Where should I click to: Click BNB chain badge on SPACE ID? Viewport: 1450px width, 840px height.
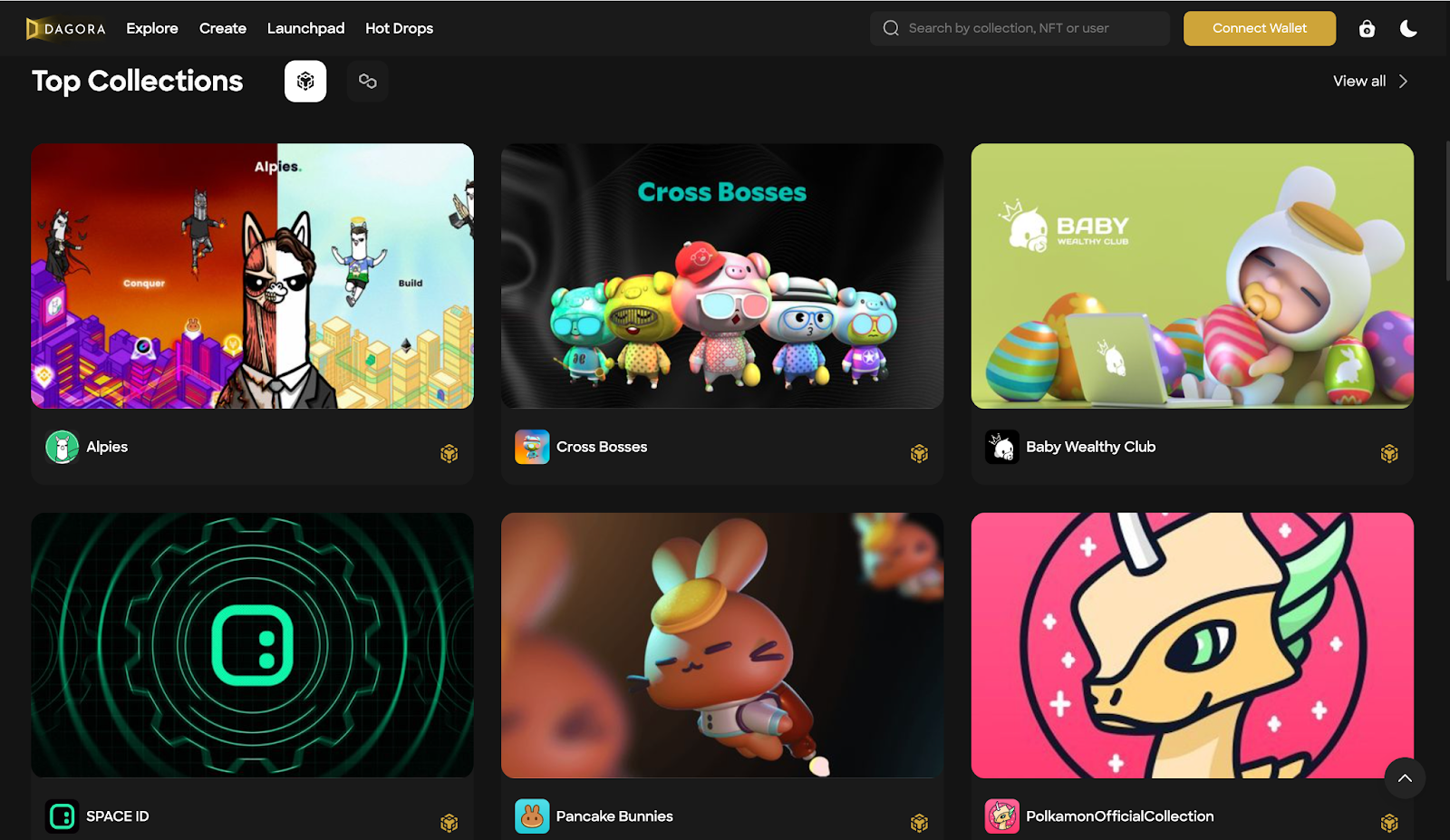[449, 823]
